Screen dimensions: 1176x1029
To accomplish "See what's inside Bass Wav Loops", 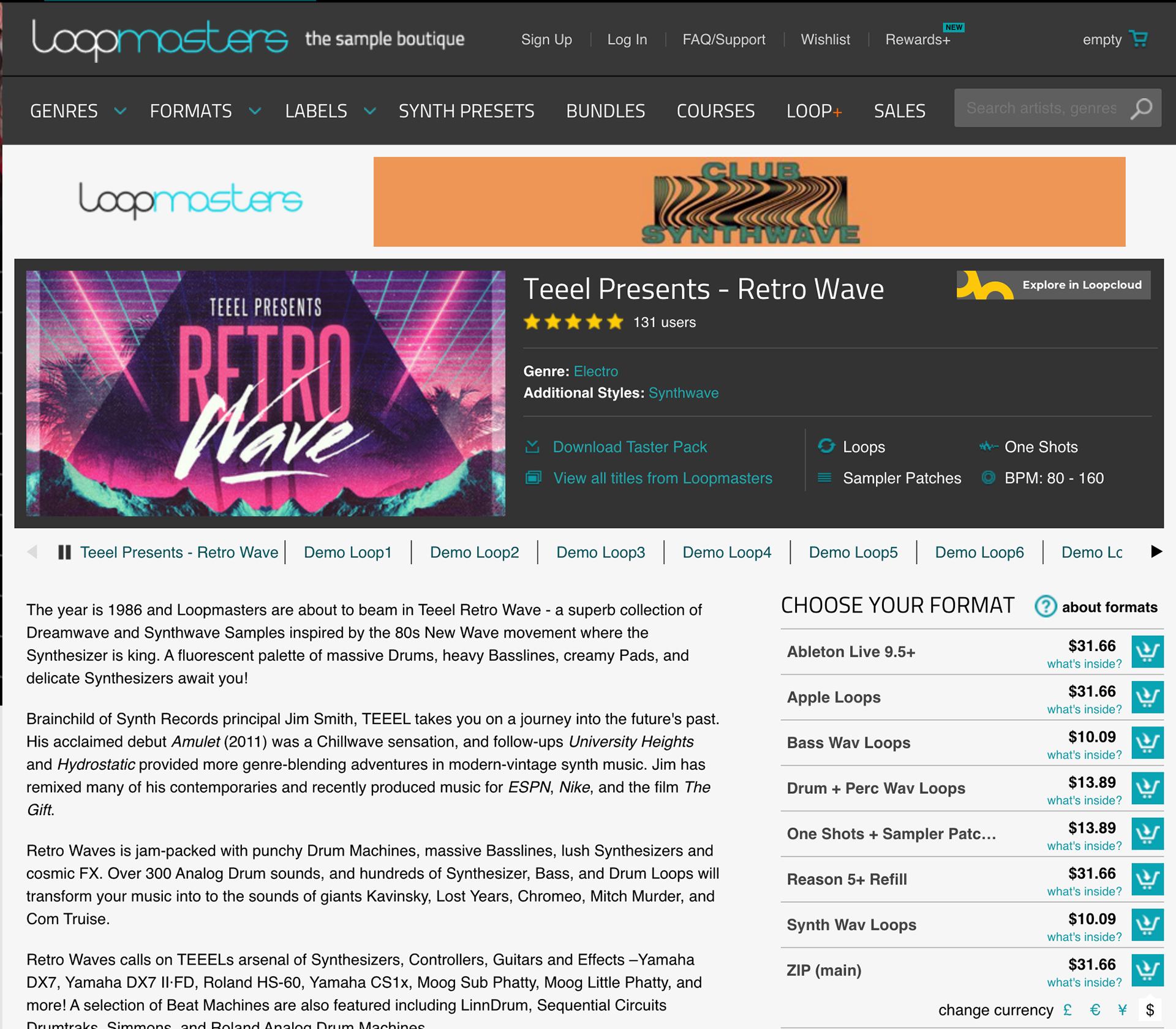I will 1084,755.
